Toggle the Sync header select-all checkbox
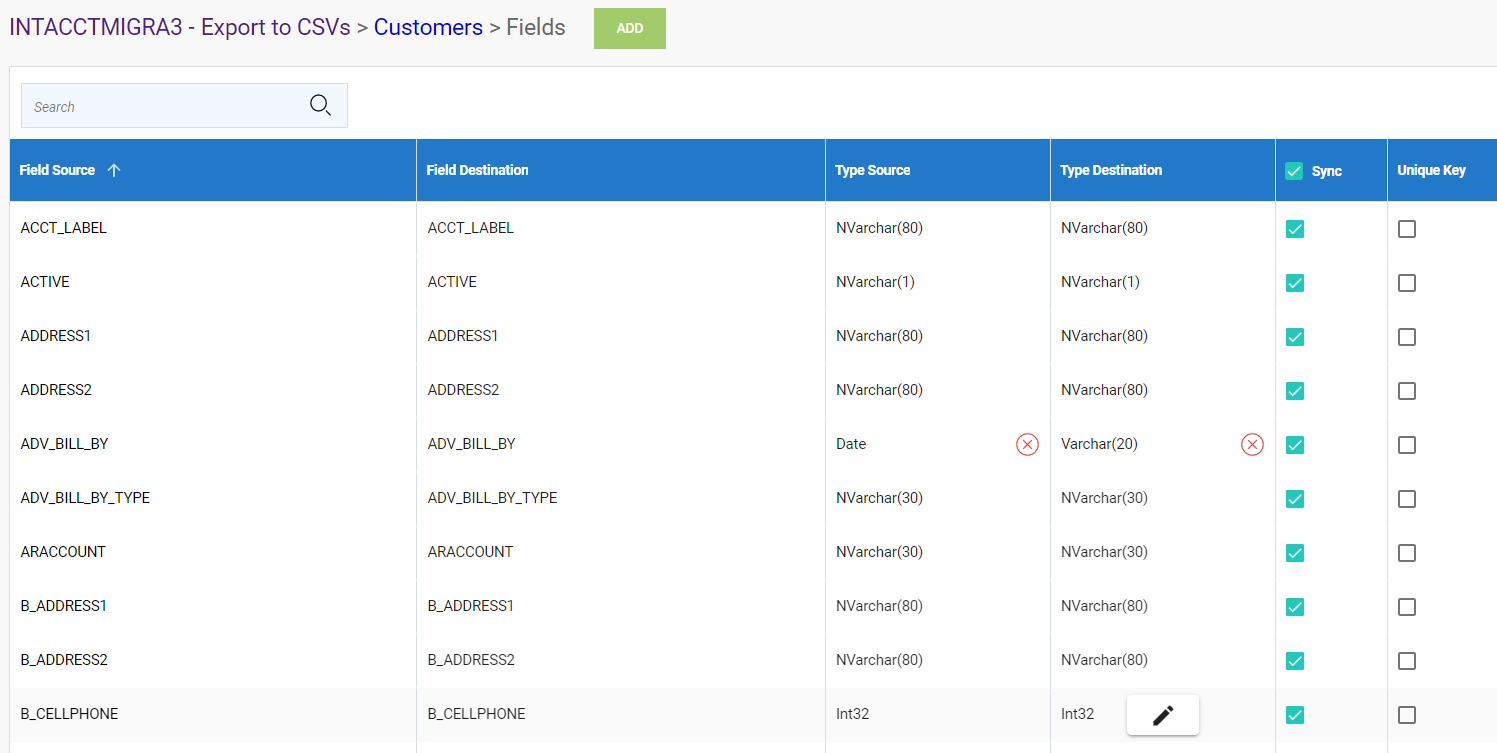Screen dimensions: 1497x753 (1294, 171)
